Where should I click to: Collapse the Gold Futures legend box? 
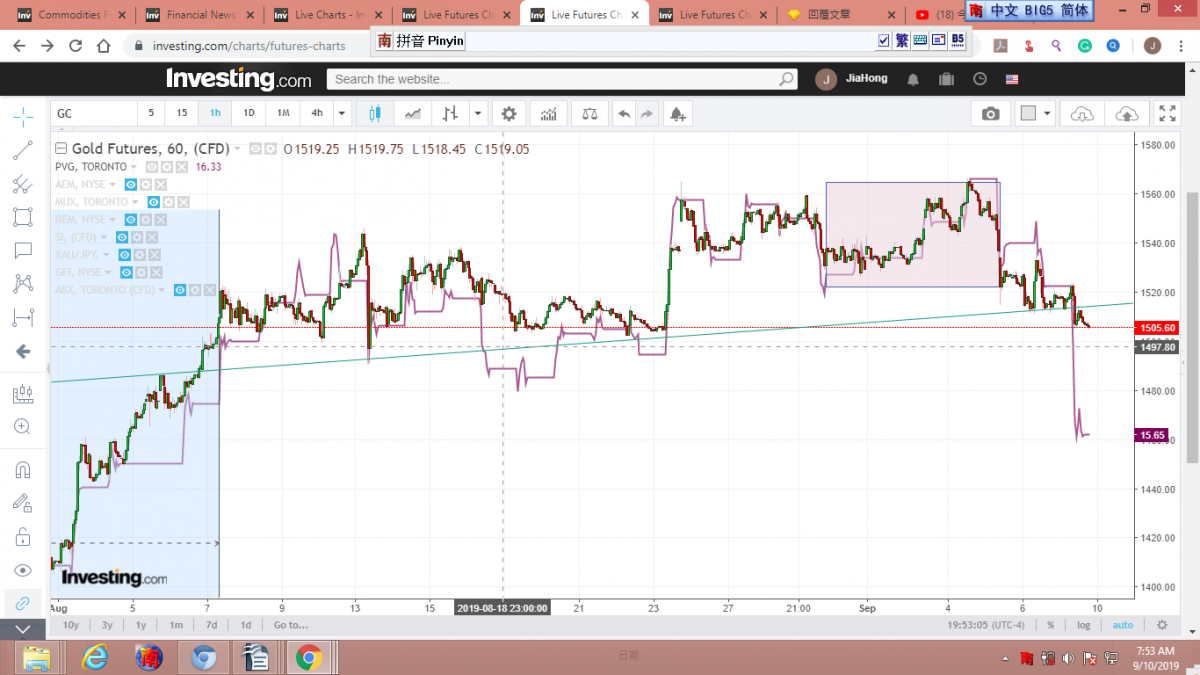(x=61, y=149)
